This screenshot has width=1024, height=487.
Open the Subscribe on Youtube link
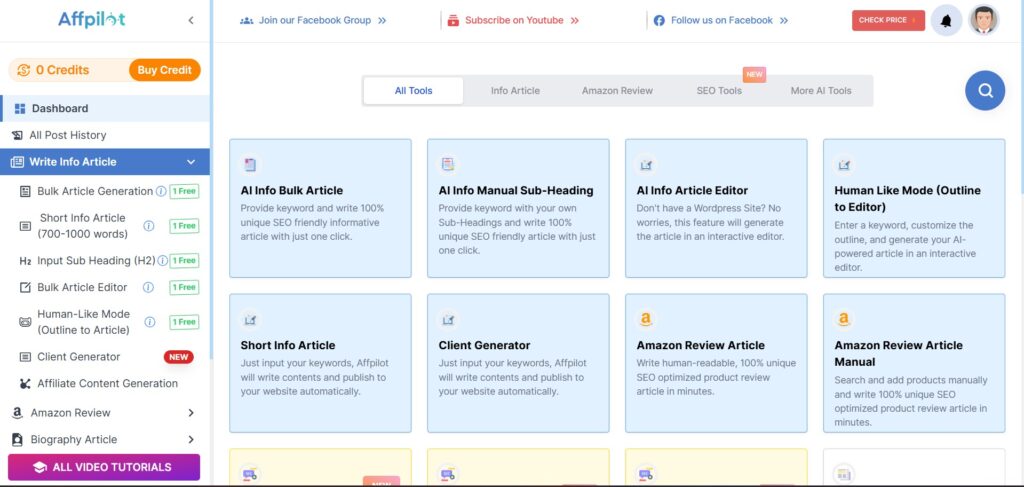(x=514, y=20)
